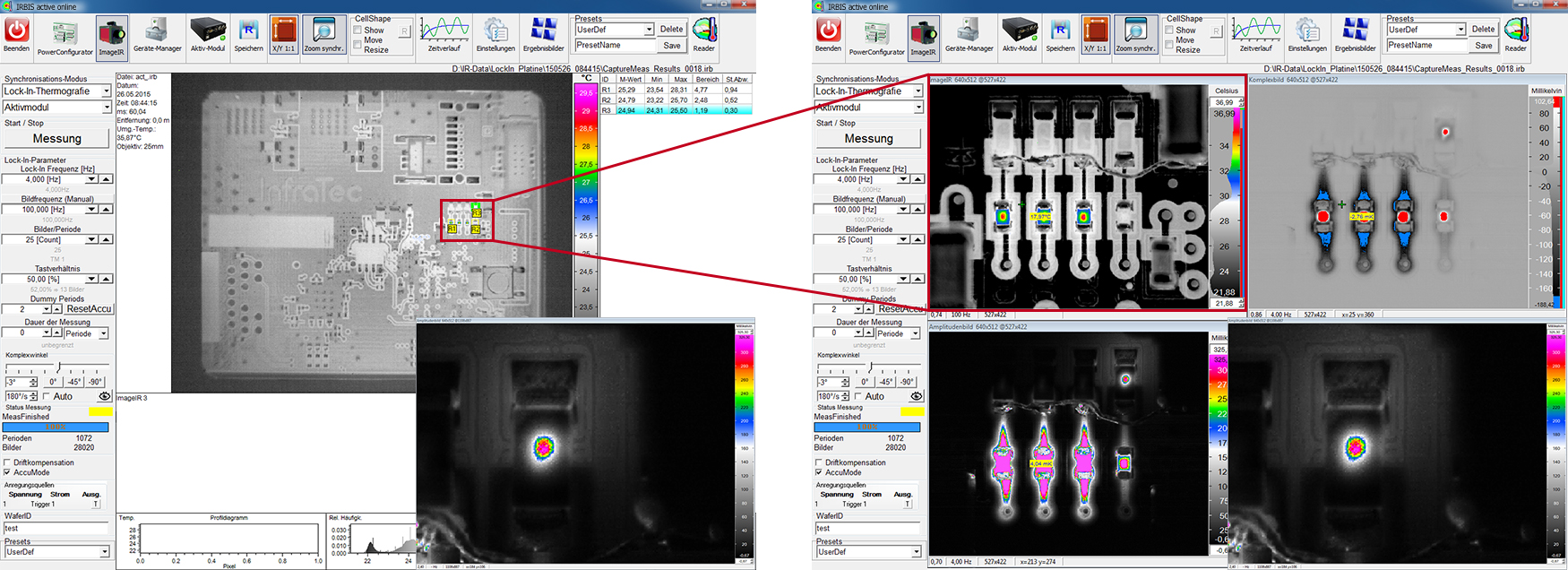Toggle AccuMode checkbox in the right window

tap(819, 472)
